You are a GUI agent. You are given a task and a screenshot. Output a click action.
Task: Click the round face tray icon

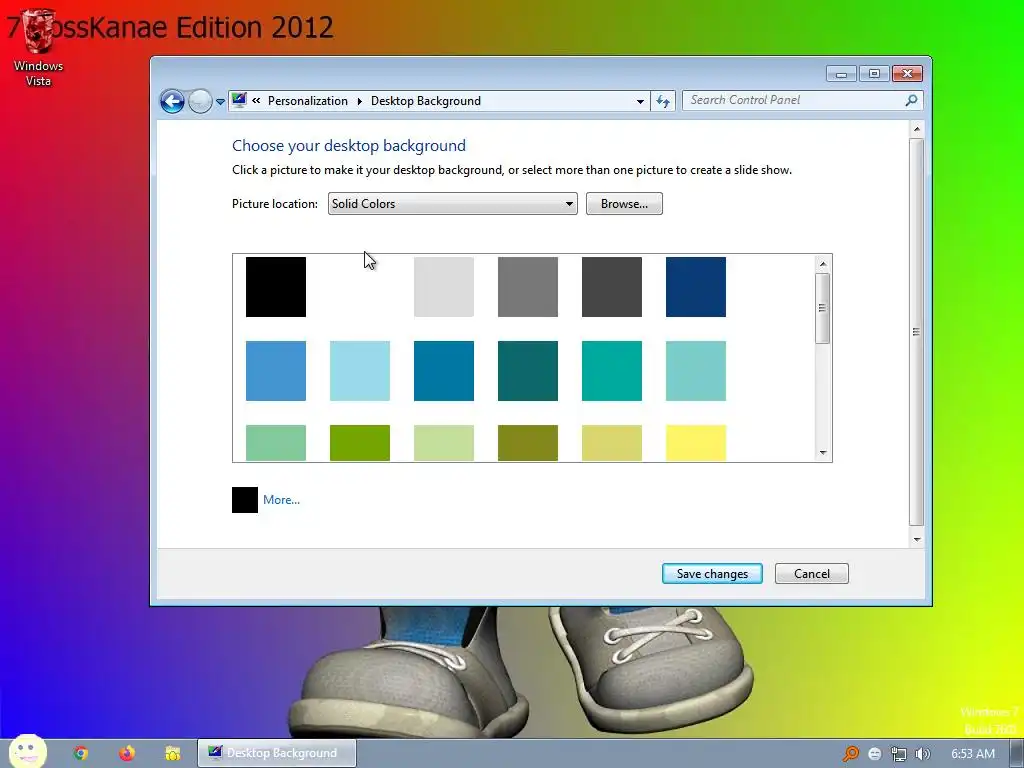874,754
